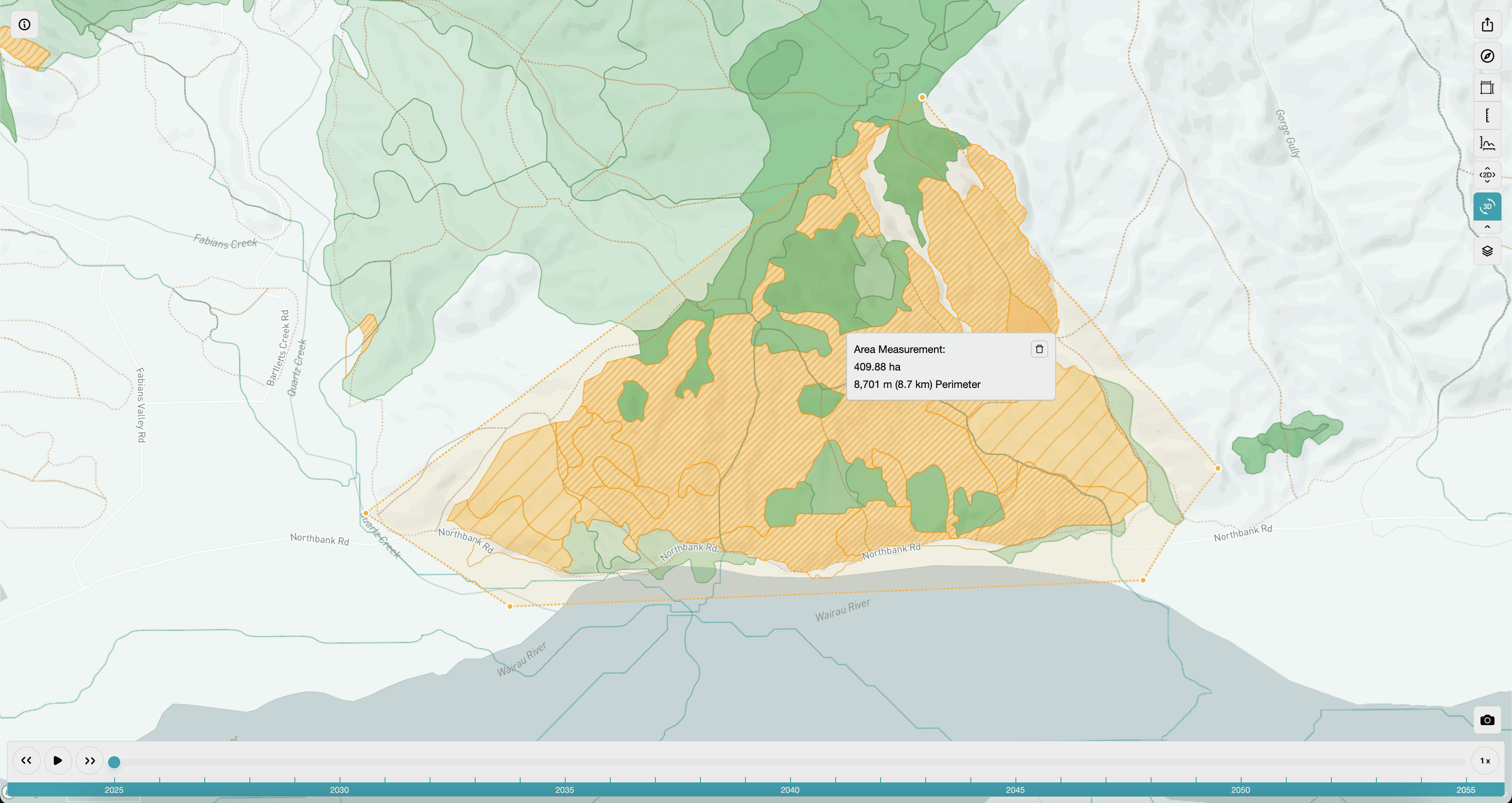Open the map layers panel

point(1487,251)
